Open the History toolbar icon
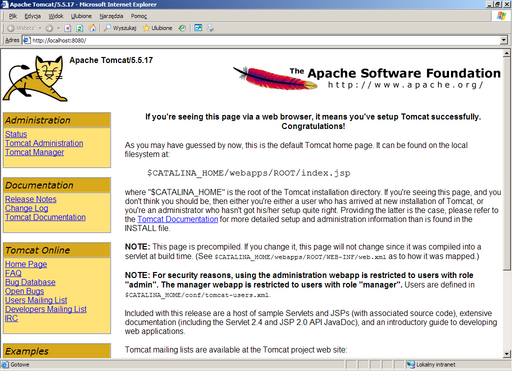The height and width of the screenshot is (371, 512). point(182,28)
